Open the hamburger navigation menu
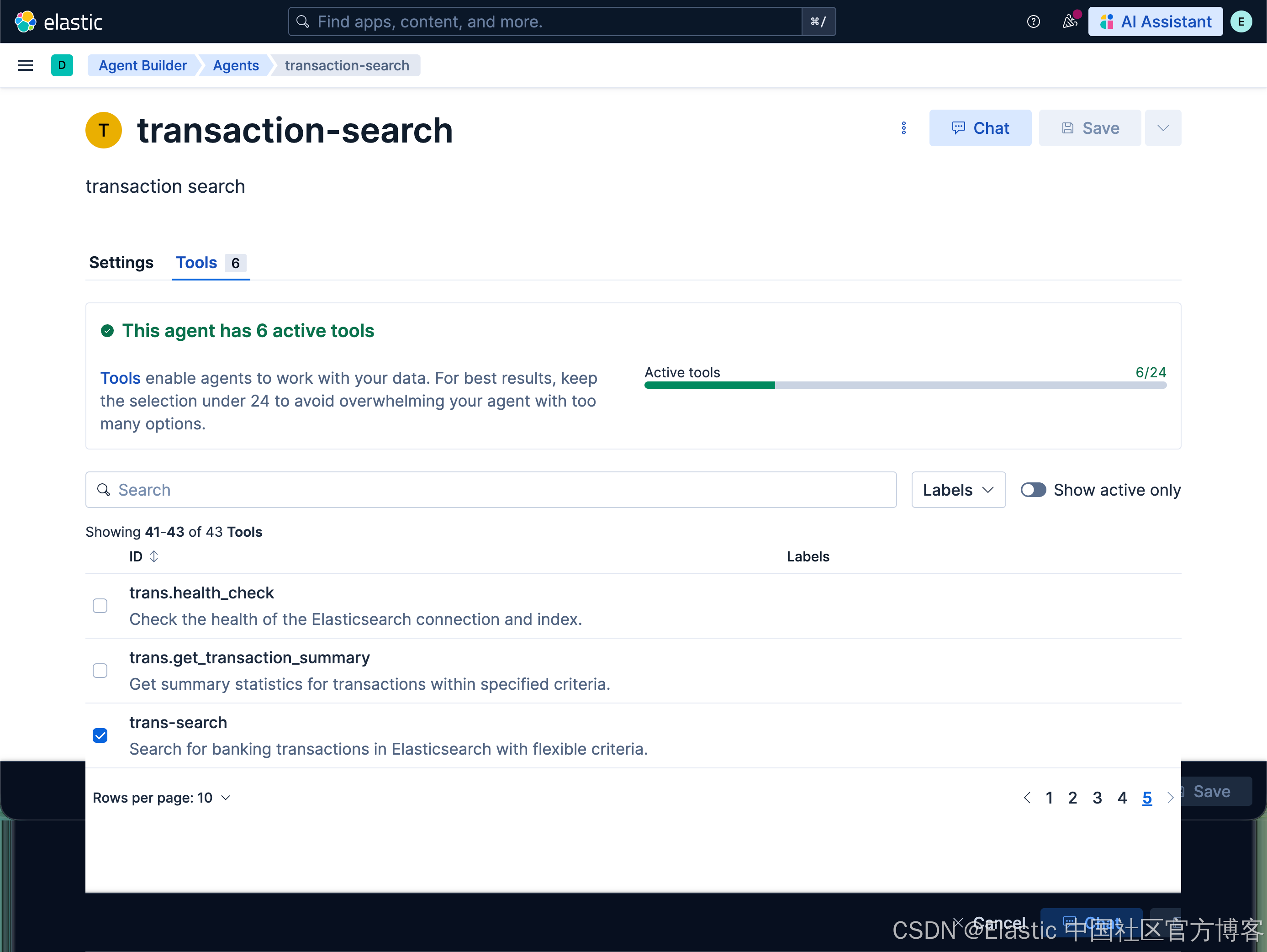This screenshot has height=952, width=1267. click(25, 65)
